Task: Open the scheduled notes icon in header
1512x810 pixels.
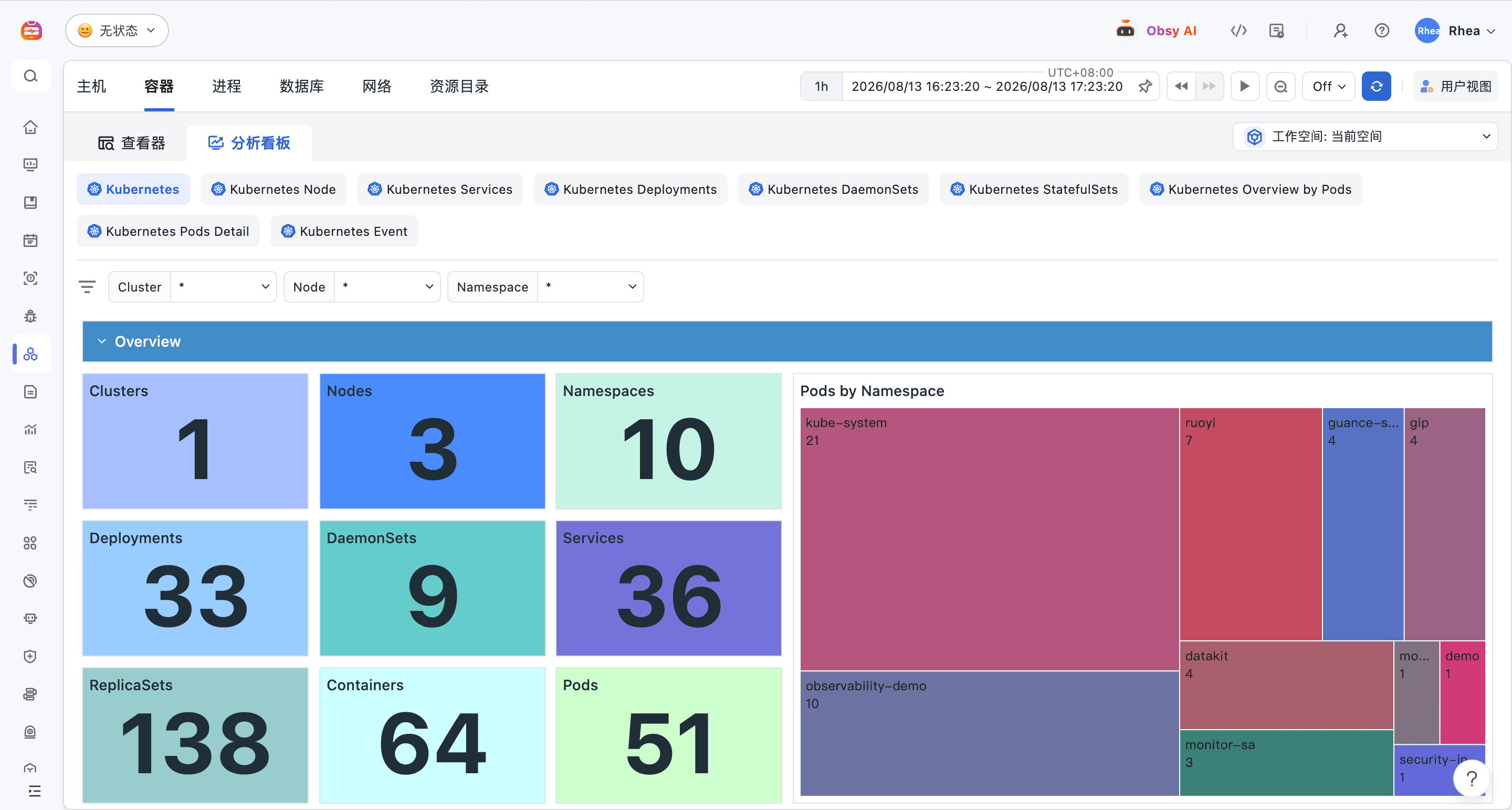Action: point(1277,30)
